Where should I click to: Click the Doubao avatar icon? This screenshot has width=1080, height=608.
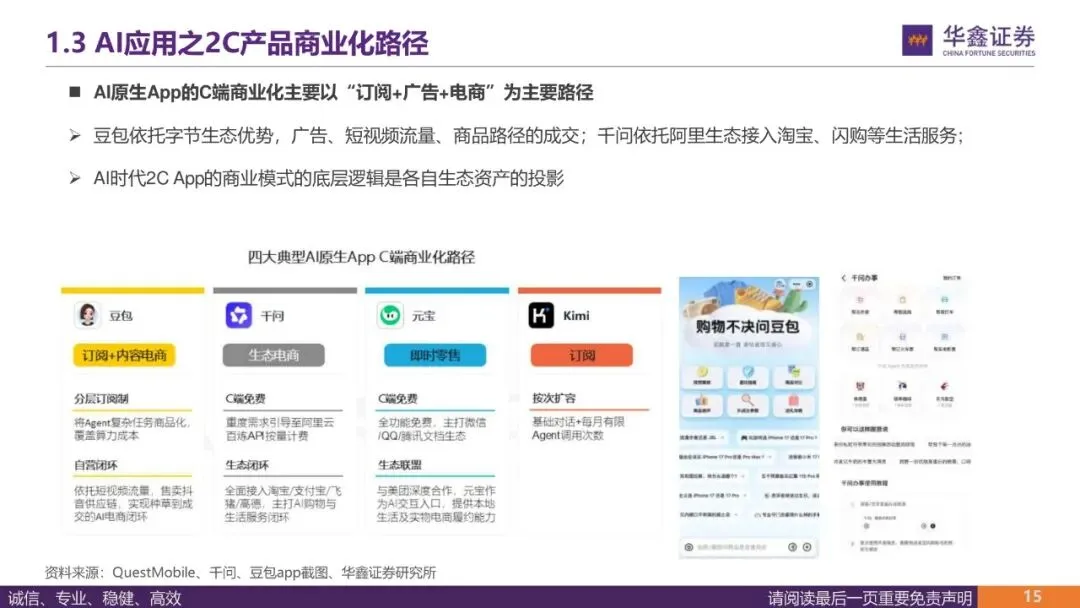tap(87, 315)
